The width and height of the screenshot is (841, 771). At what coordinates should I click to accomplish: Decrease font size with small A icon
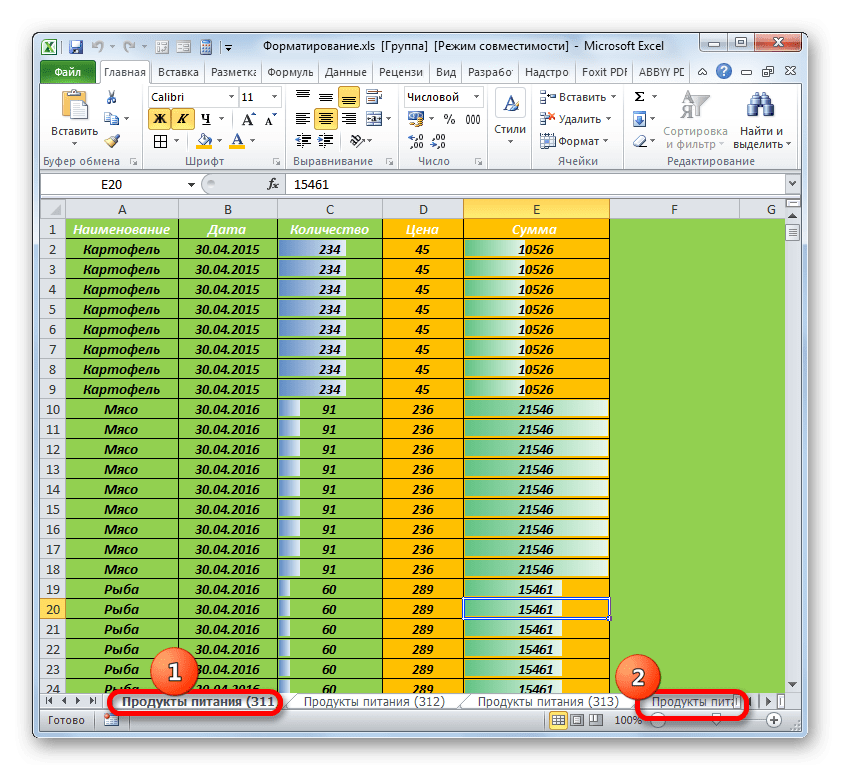point(271,119)
